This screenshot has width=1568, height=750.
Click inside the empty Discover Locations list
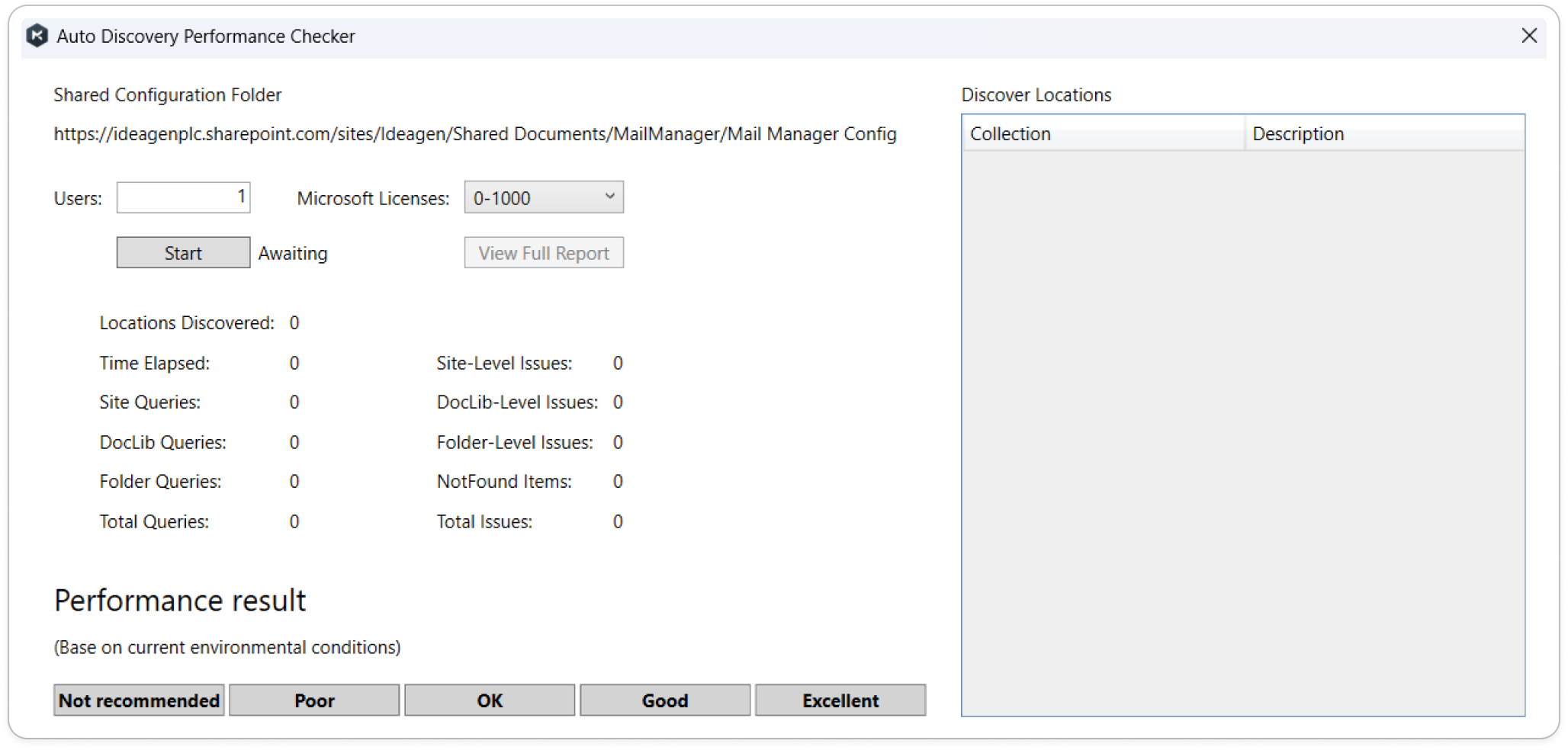(x=1243, y=427)
